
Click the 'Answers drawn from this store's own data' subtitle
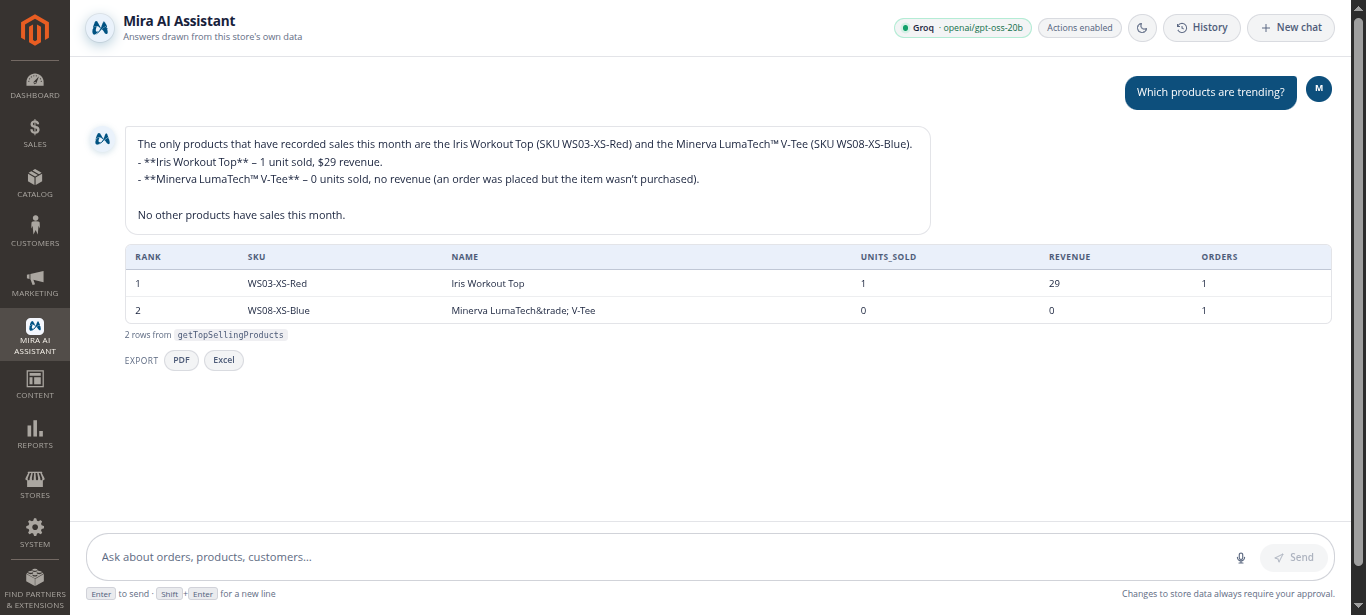pyautogui.click(x=212, y=37)
